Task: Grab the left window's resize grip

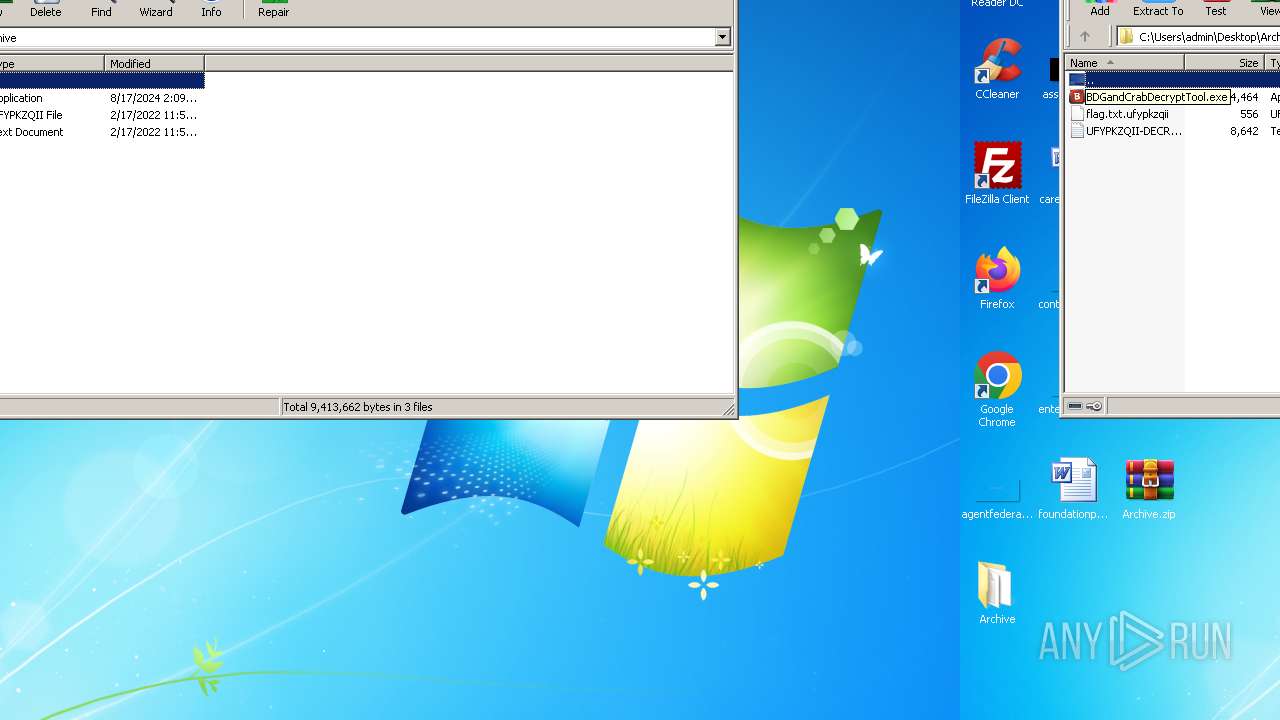Action: pyautogui.click(x=728, y=408)
